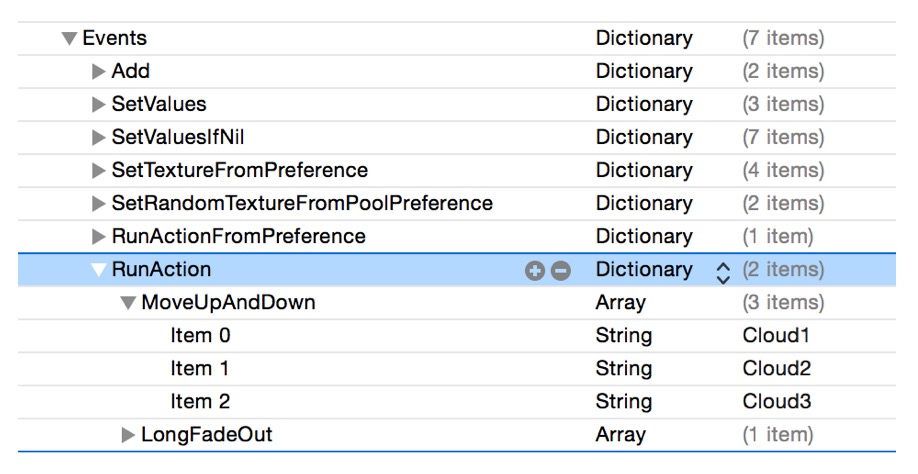918x474 pixels.
Task: Click the plus icon on RunAction row
Action: (x=535, y=270)
